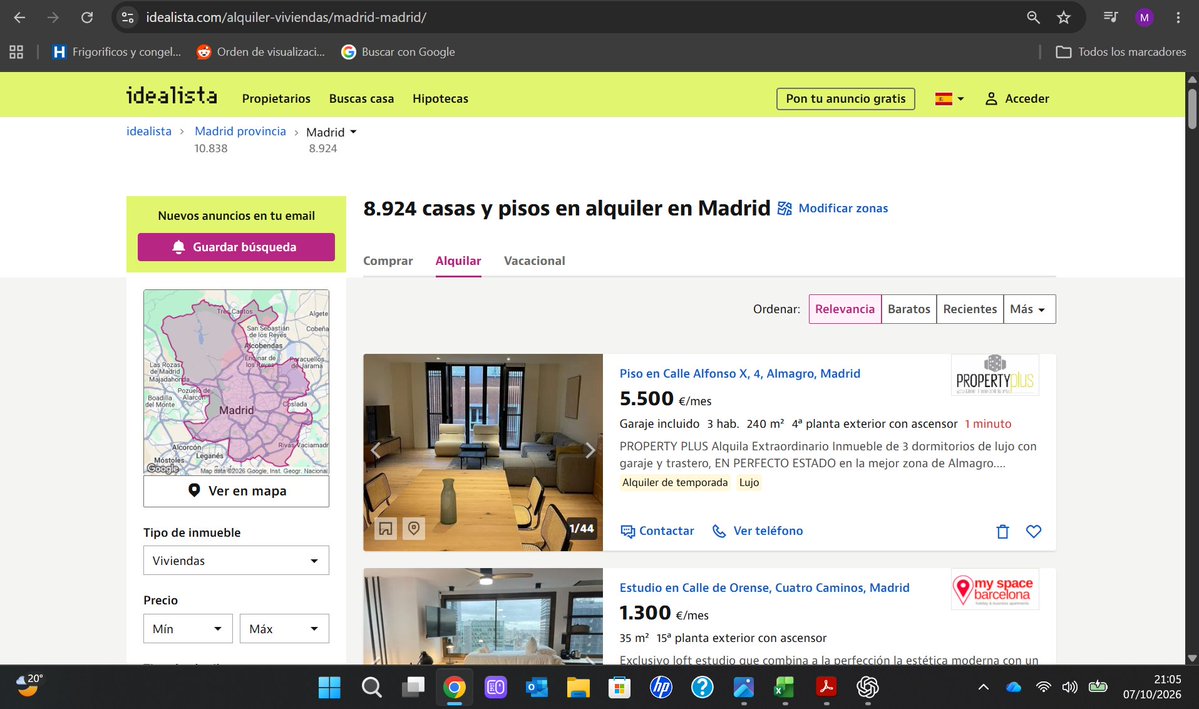Sort listings by Recientes
Image resolution: width=1199 pixels, height=709 pixels.
tap(970, 309)
